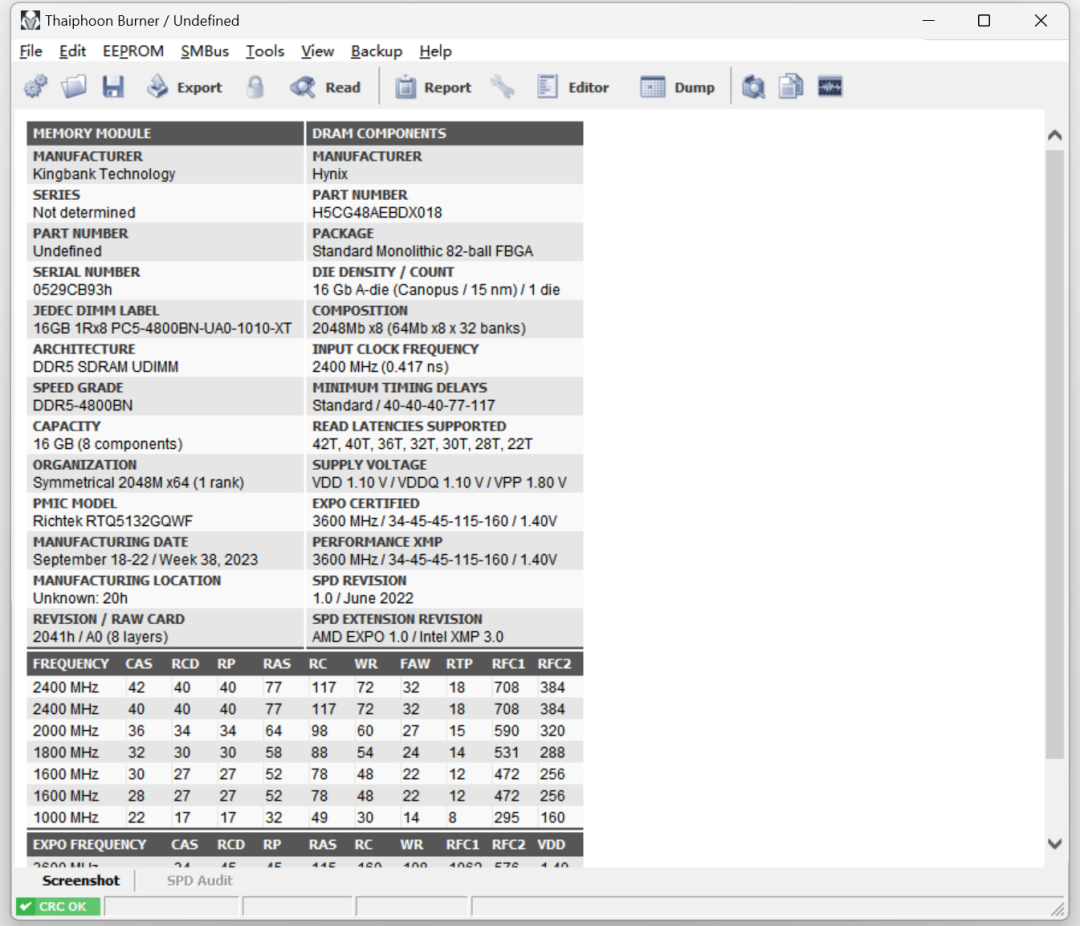
Task: Click the Thaiphoon Burner app logo icon
Action: (30, 21)
